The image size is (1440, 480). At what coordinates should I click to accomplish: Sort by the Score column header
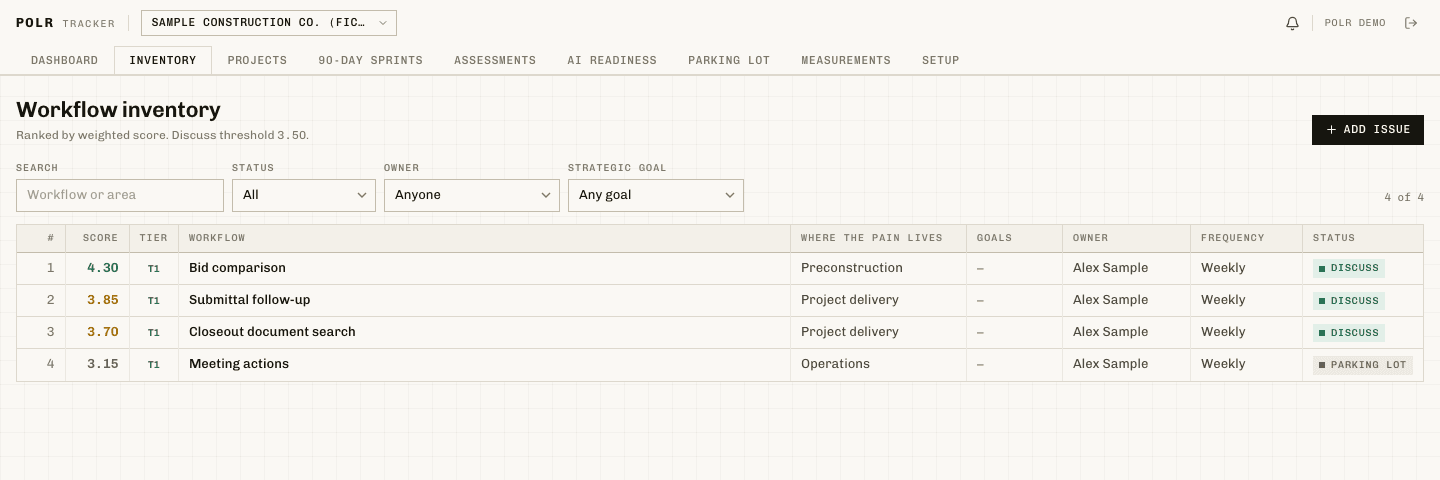[x=100, y=238]
